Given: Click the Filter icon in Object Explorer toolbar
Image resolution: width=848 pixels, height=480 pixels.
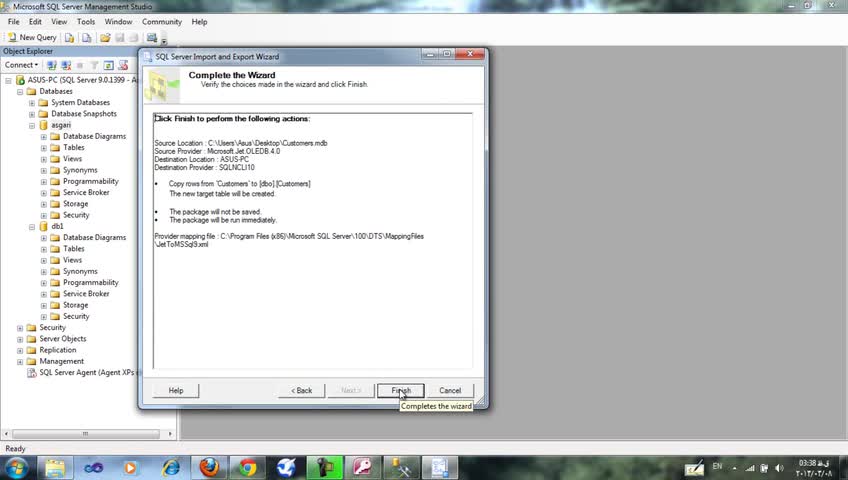Looking at the screenshot, I should tap(94, 65).
